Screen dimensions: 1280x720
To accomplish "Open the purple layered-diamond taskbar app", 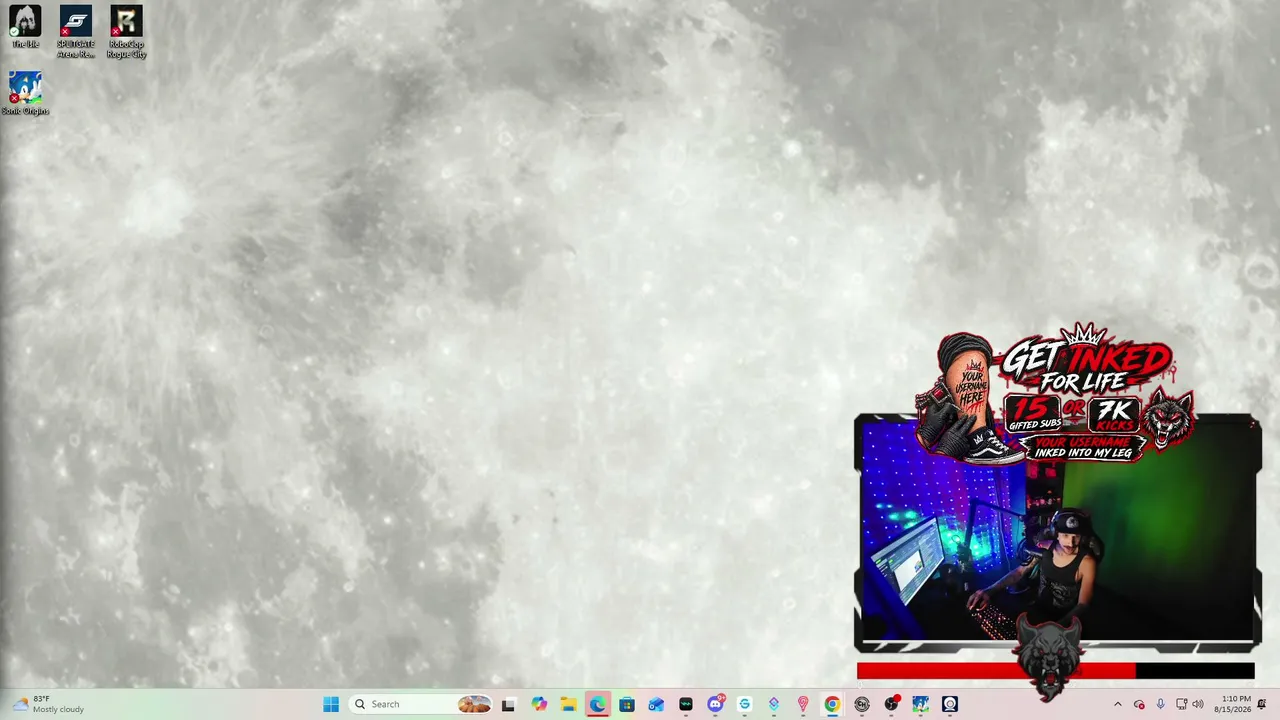I will [x=774, y=704].
